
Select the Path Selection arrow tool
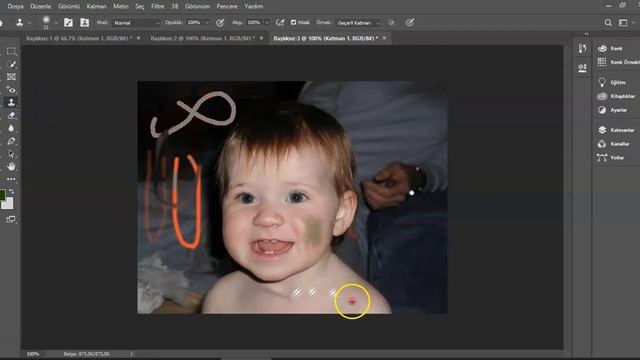click(x=11, y=154)
